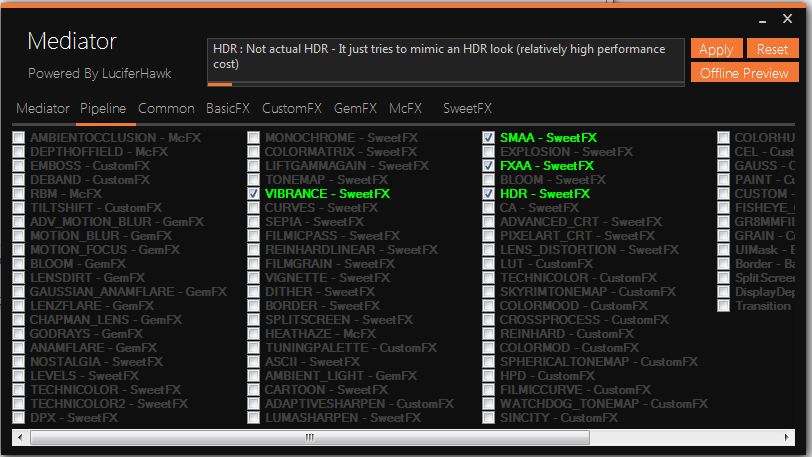Enable DEPTHOFFIELD - McFX checkbox
812x457 pixels.
click(x=19, y=152)
